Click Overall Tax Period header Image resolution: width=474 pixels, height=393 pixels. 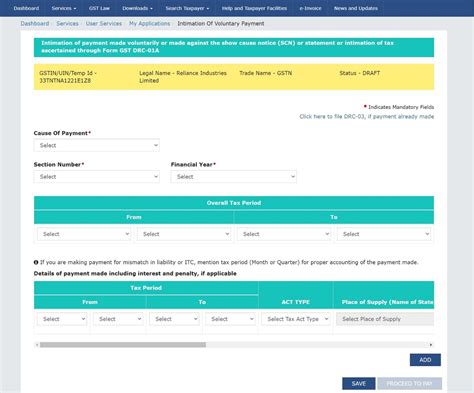tap(234, 203)
